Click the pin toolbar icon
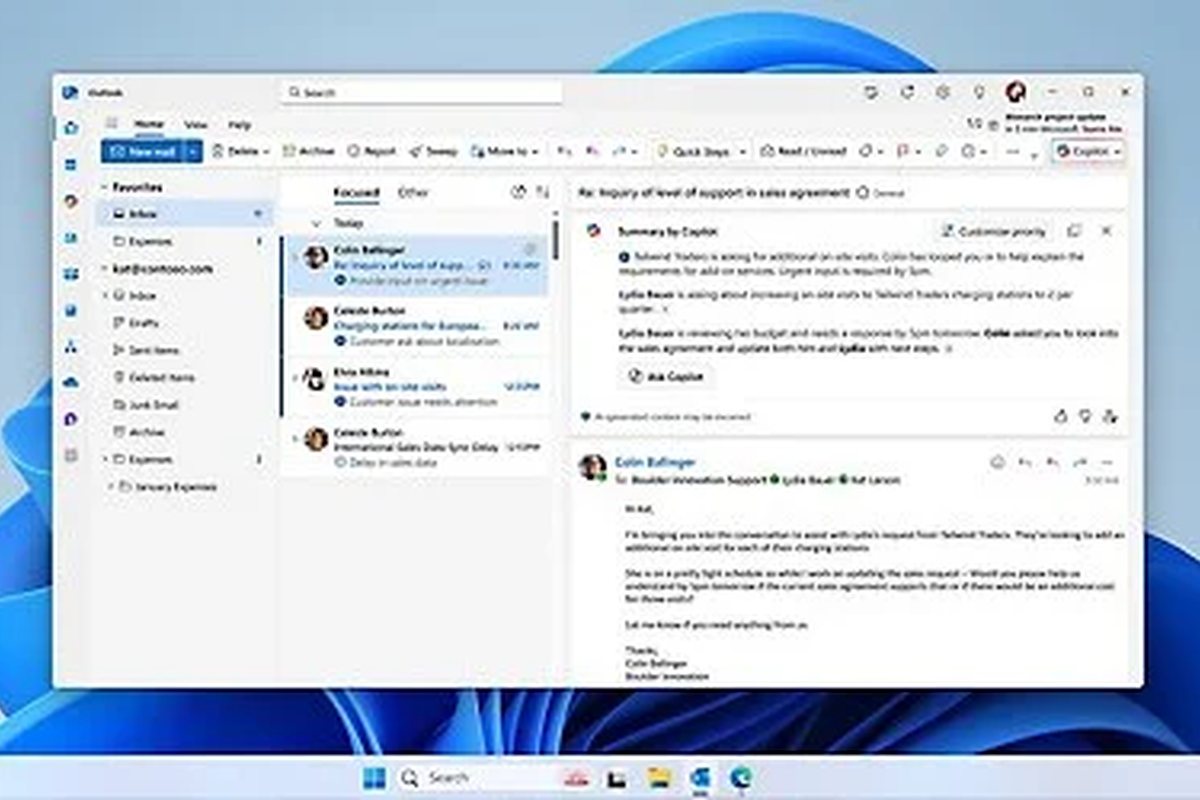The image size is (1200, 800). (x=941, y=151)
